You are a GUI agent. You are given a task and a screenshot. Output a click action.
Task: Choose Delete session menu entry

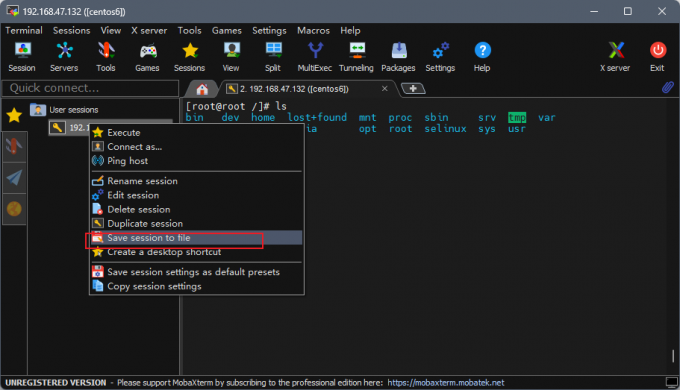pyautogui.click(x=196, y=210)
